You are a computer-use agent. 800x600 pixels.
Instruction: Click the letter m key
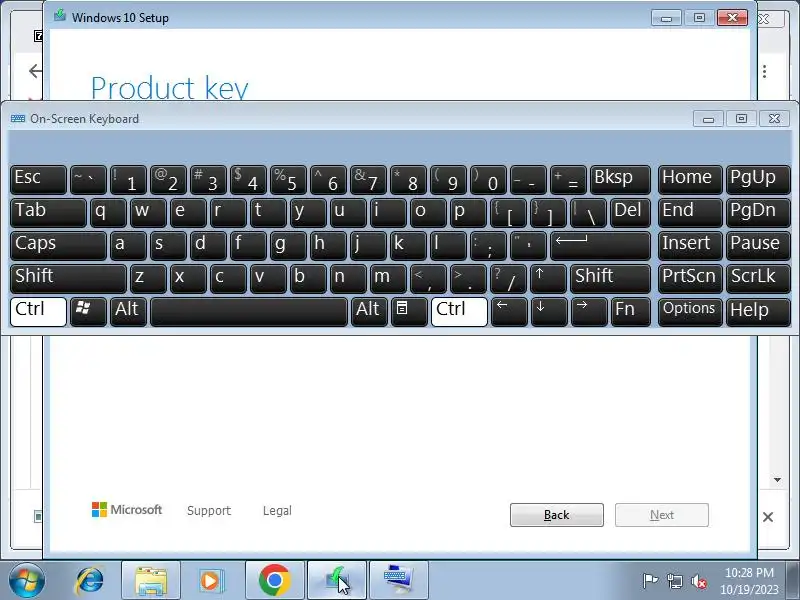point(388,279)
